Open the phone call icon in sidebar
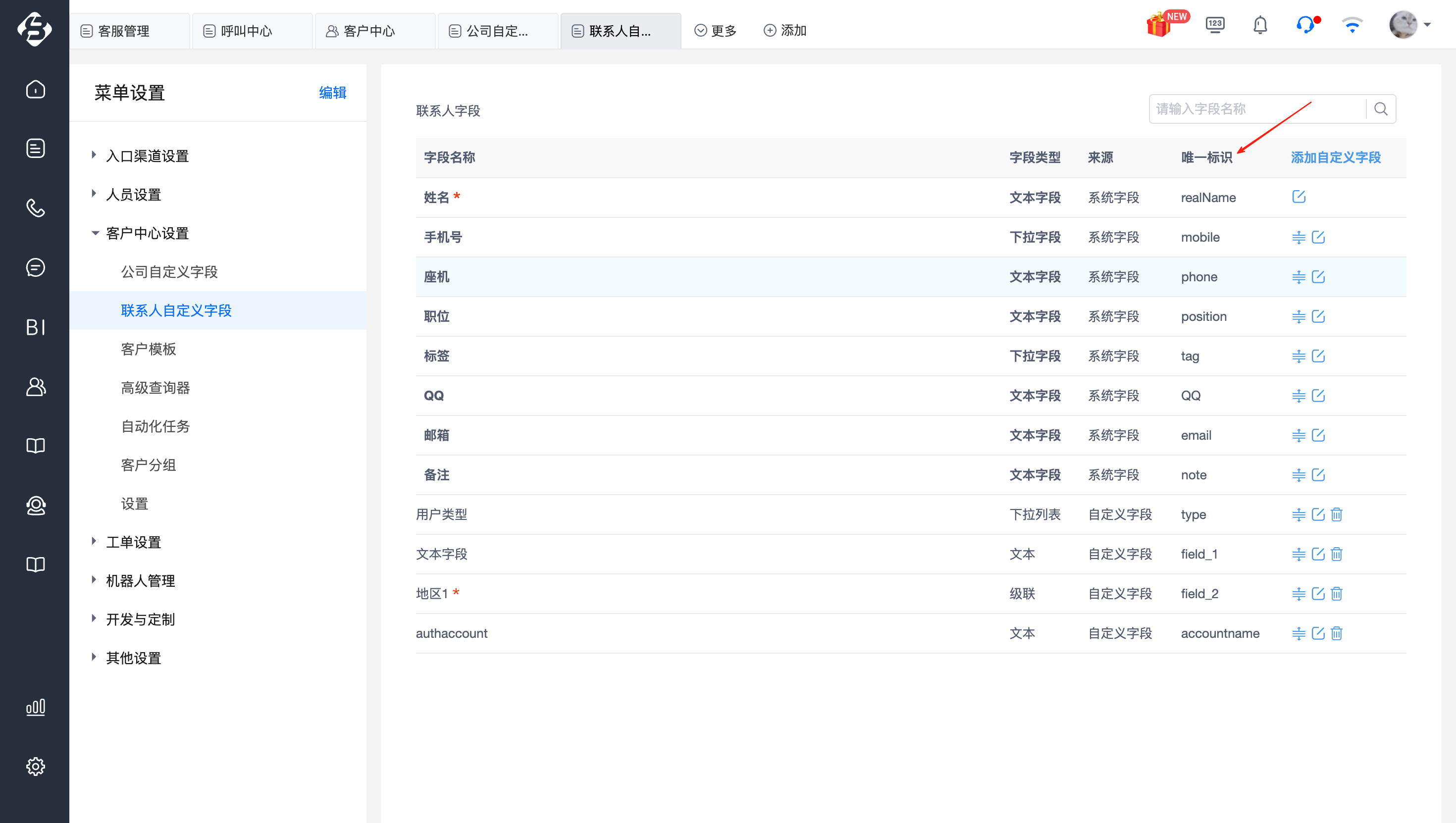The height and width of the screenshot is (823, 1456). click(x=35, y=208)
